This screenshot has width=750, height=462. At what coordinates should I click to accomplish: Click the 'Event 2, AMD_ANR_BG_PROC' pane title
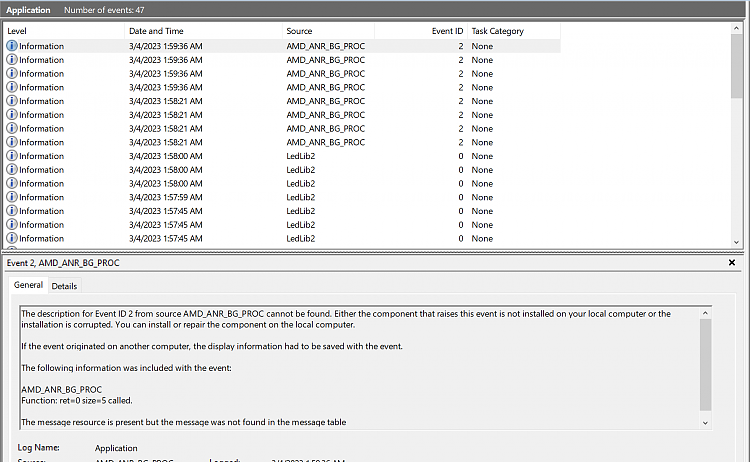(x=63, y=263)
